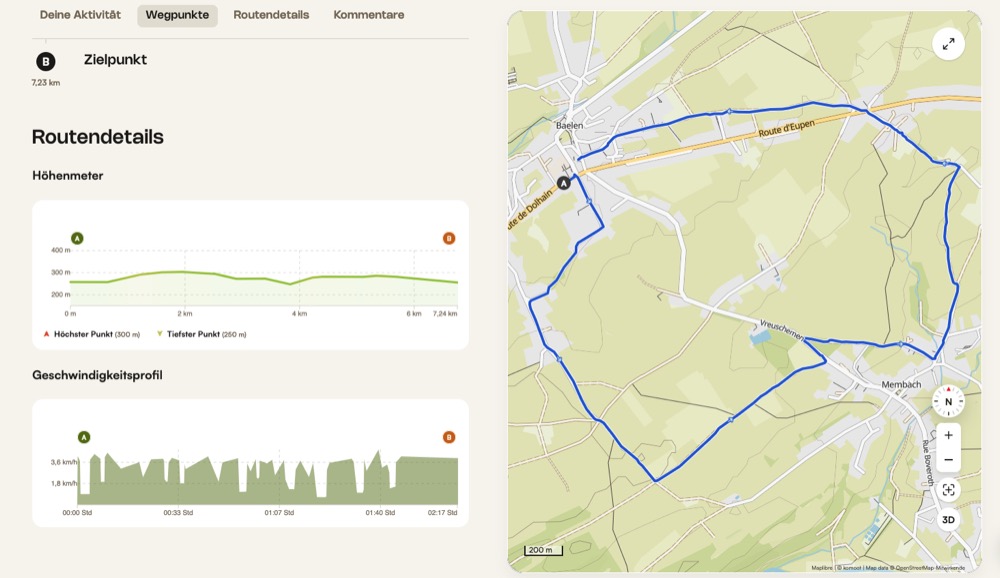Expand the map to fullscreen
This screenshot has height=578, width=1000.
(948, 44)
